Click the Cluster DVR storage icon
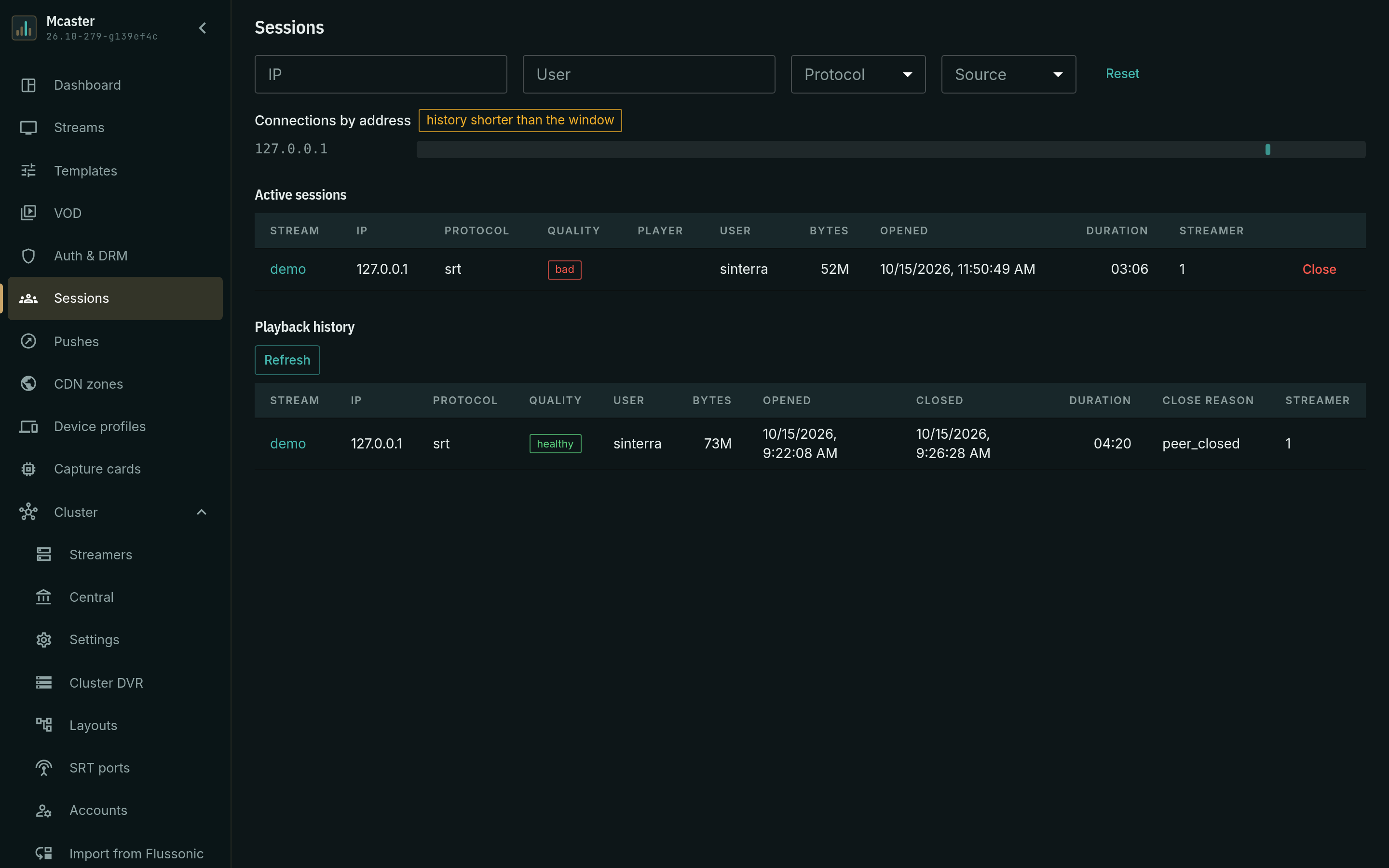Viewport: 1389px width, 868px height. (43, 682)
